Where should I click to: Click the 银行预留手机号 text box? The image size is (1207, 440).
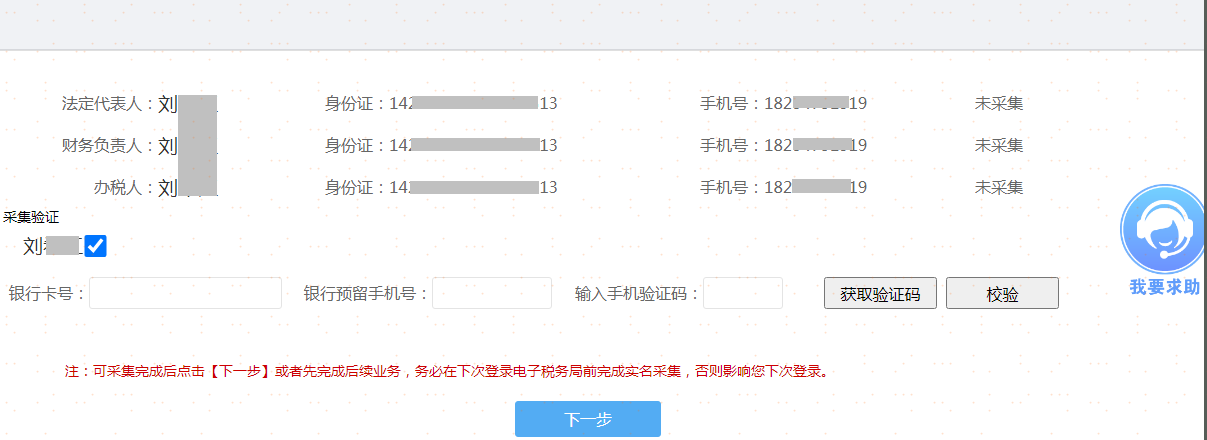pyautogui.click(x=491, y=293)
